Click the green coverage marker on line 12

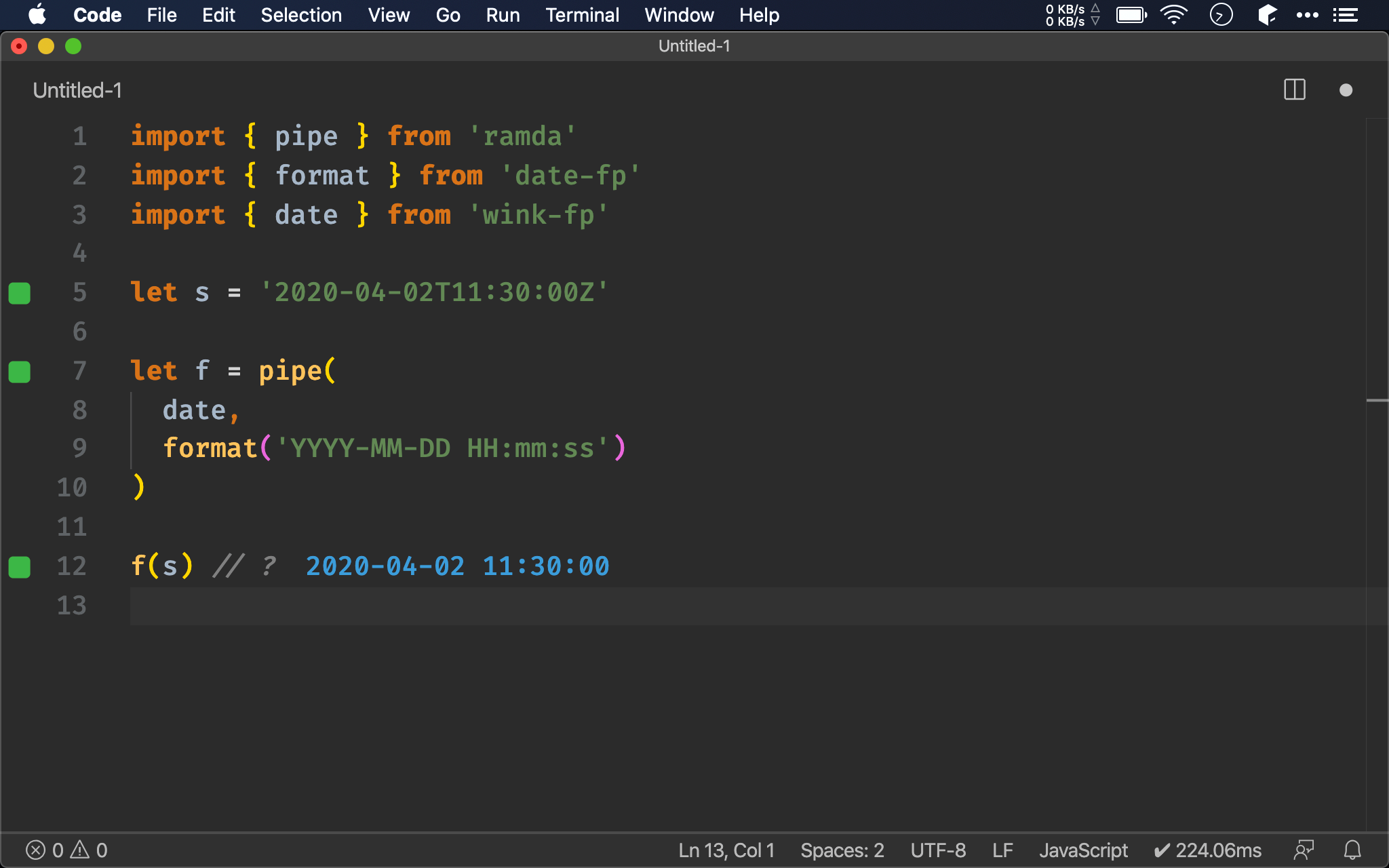tap(19, 567)
